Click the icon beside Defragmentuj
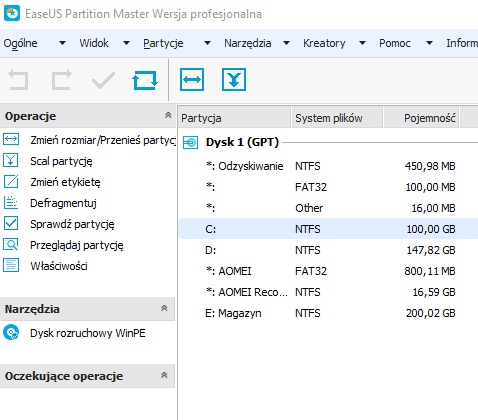 11,202
